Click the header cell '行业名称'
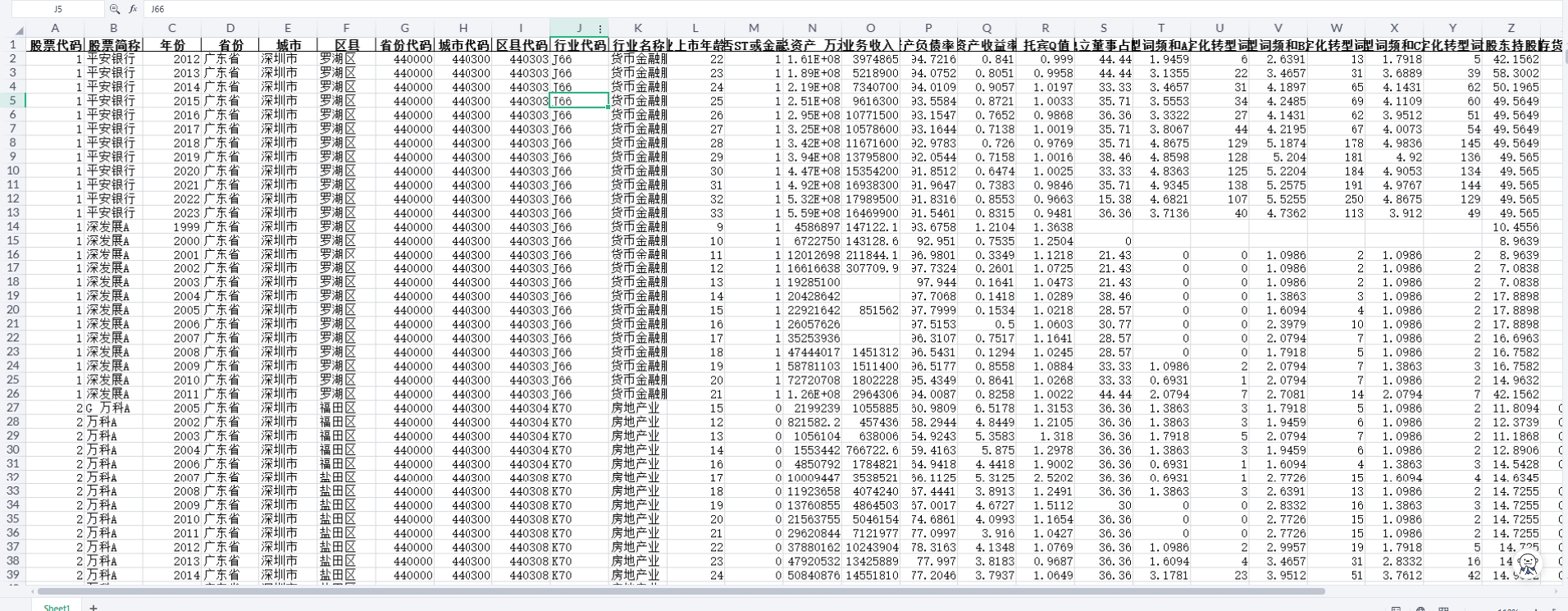This screenshot has height=611, width=1568. coord(637,45)
